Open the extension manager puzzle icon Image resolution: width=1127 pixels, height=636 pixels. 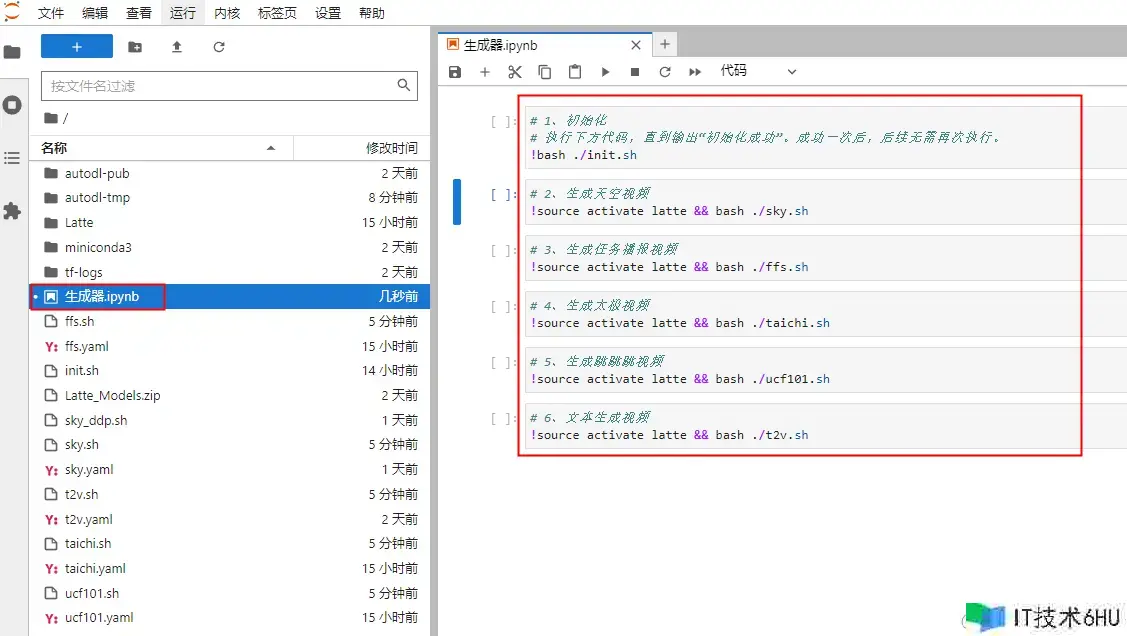[12, 211]
